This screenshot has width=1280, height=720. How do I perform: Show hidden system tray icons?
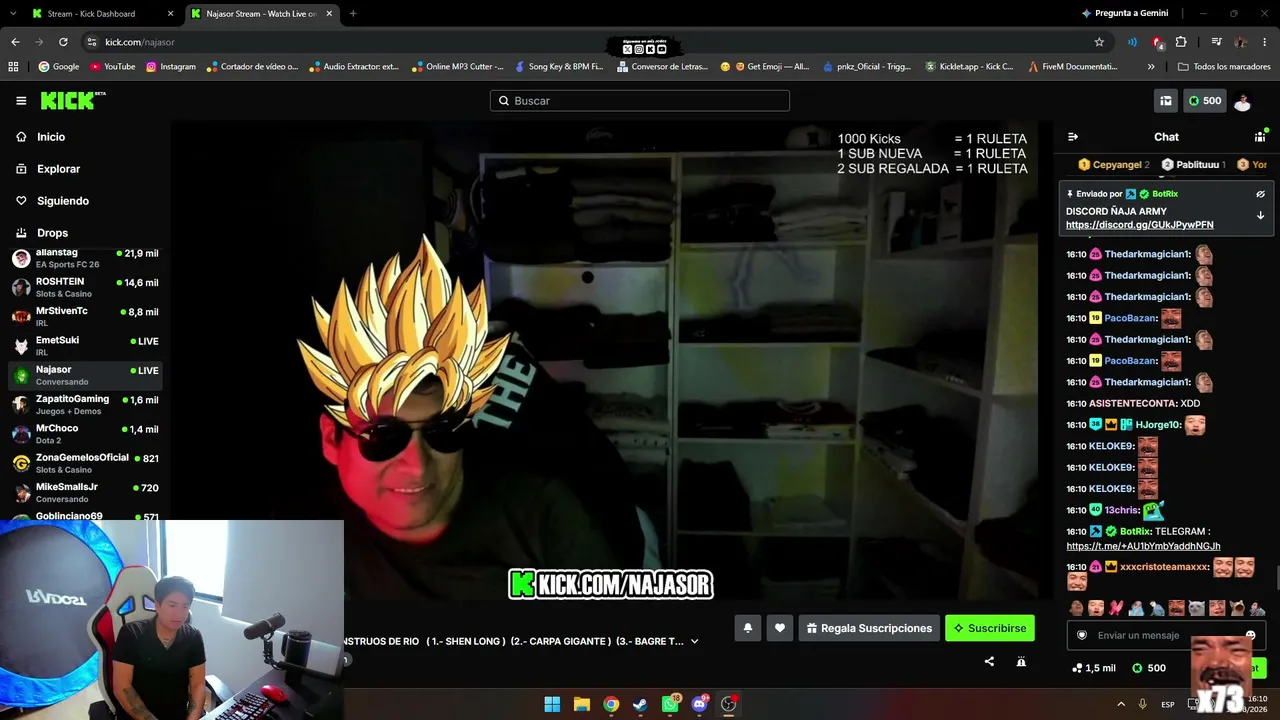pos(1120,704)
